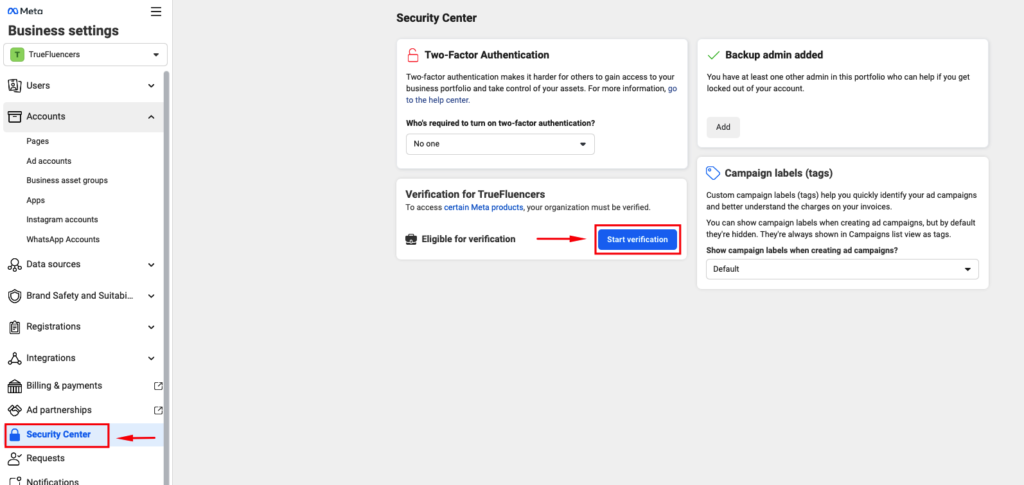1024x485 pixels.
Task: Open the 'certain Meta products' link
Action: (x=484, y=208)
